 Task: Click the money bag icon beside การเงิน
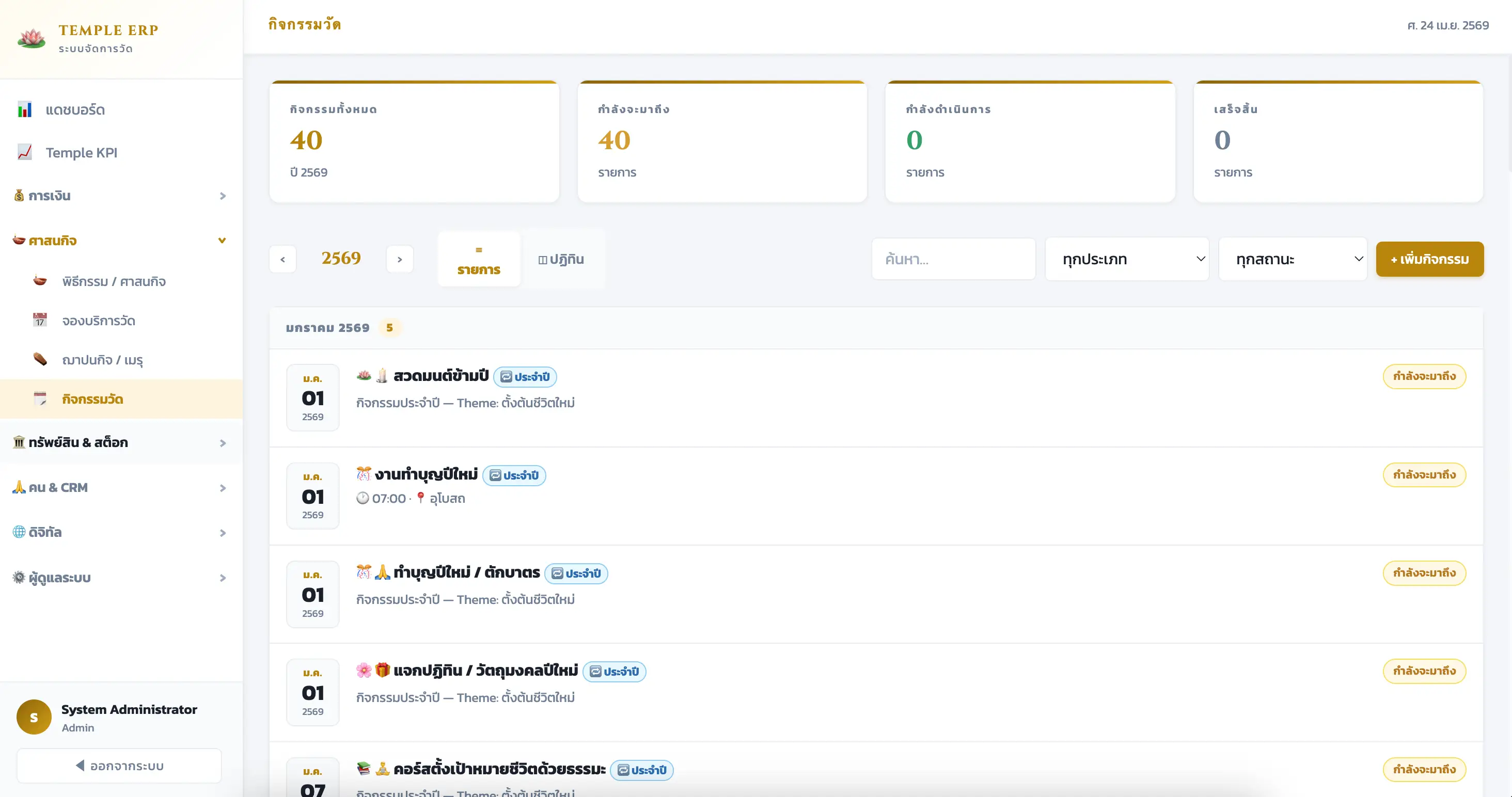tap(20, 196)
